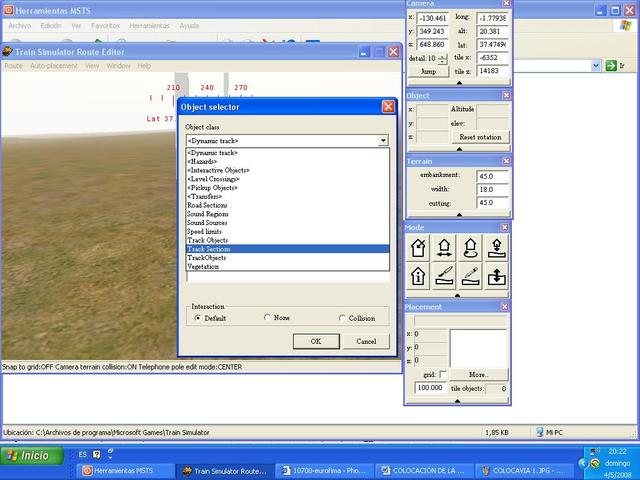Click the embankment value input field
The image size is (640, 480).
pos(492,175)
